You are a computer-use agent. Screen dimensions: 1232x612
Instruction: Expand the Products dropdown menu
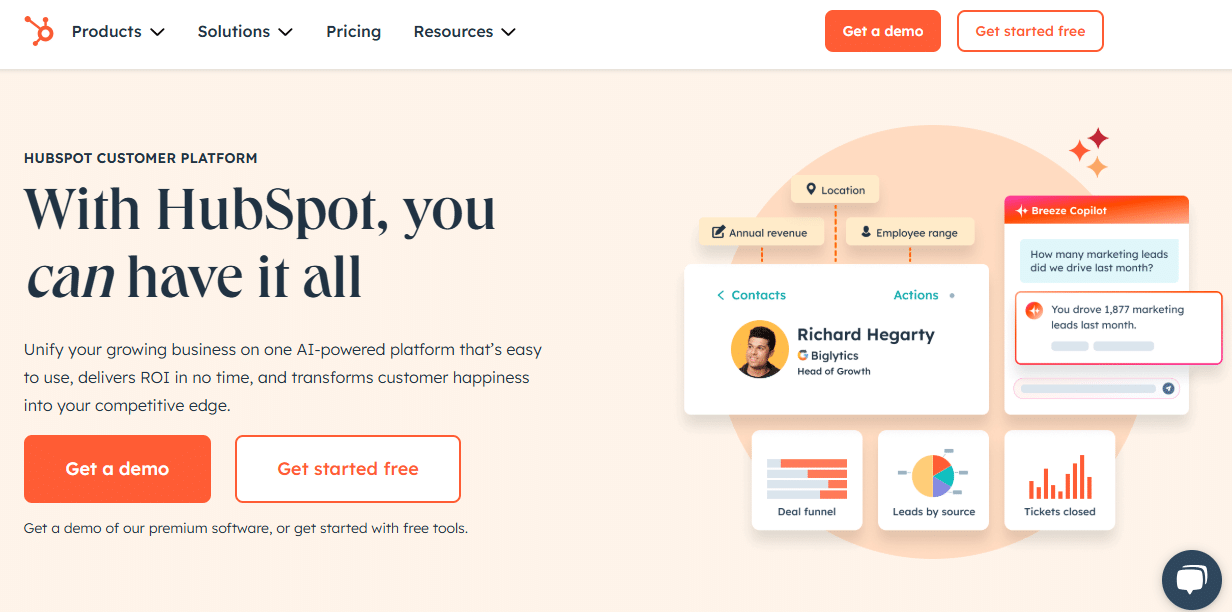pos(118,32)
